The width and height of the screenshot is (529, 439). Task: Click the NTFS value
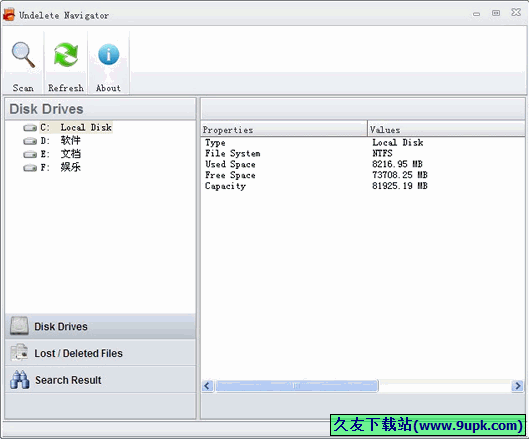pos(382,153)
